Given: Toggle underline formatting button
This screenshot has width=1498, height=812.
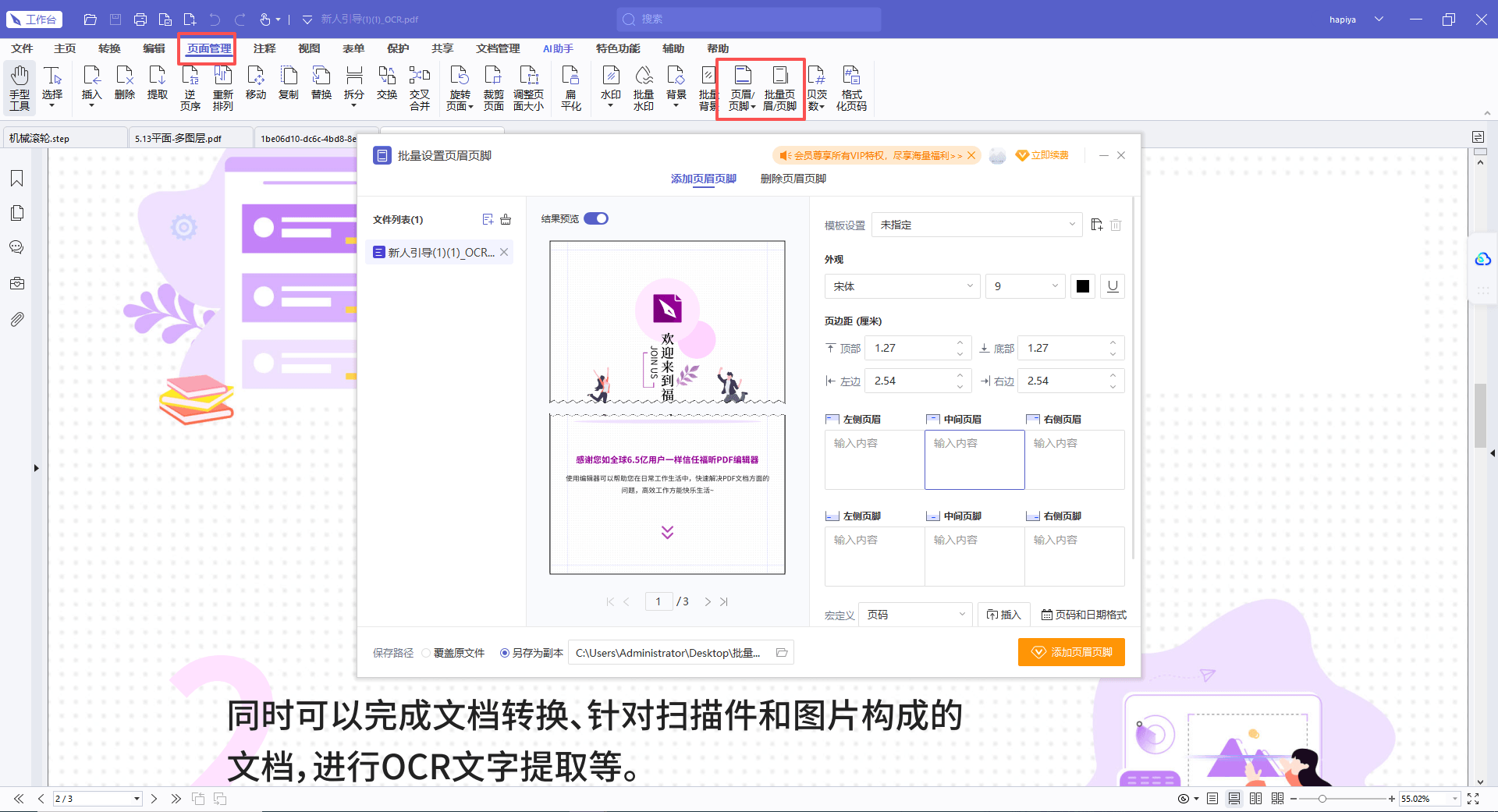Looking at the screenshot, I should (1113, 286).
